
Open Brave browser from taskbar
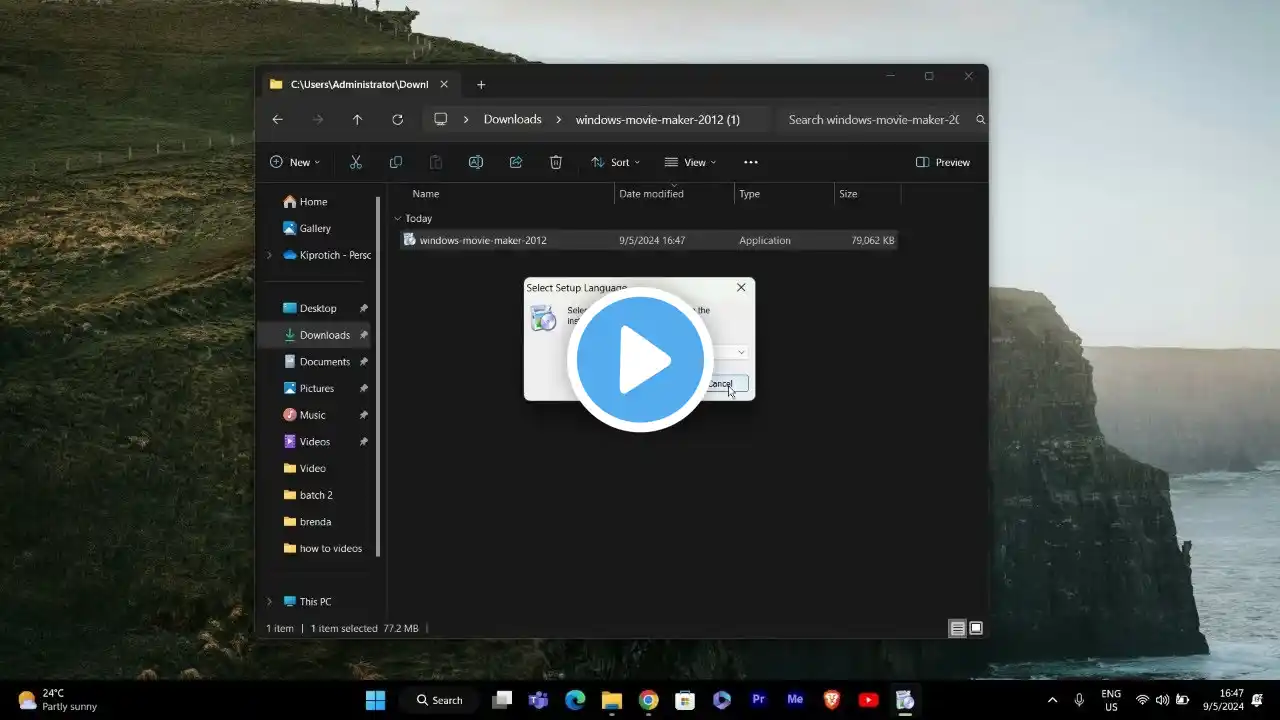click(x=832, y=700)
